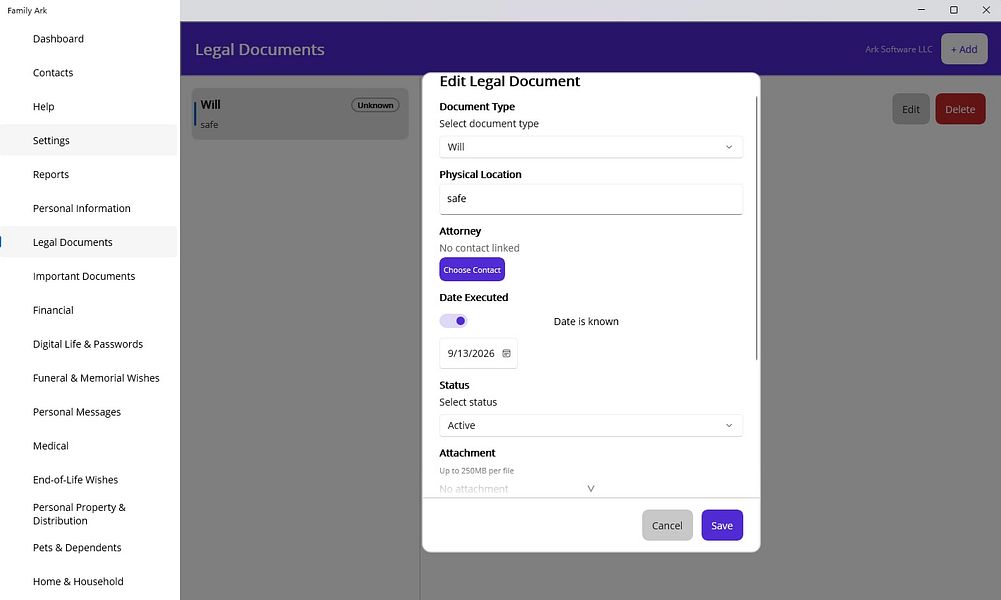Open Reports page
The image size is (1001, 600).
tap(89, 174)
